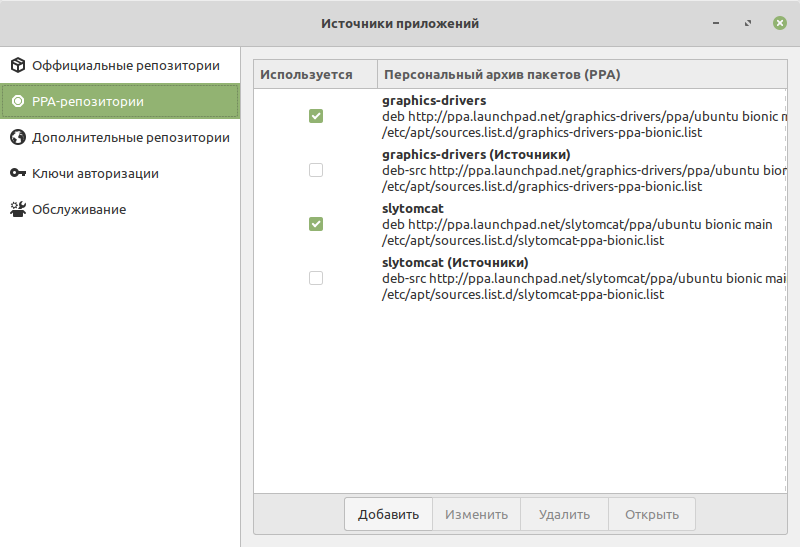Select the PPA-репозитории sidebar entry
Viewport: 800px width, 547px height.
[120, 102]
